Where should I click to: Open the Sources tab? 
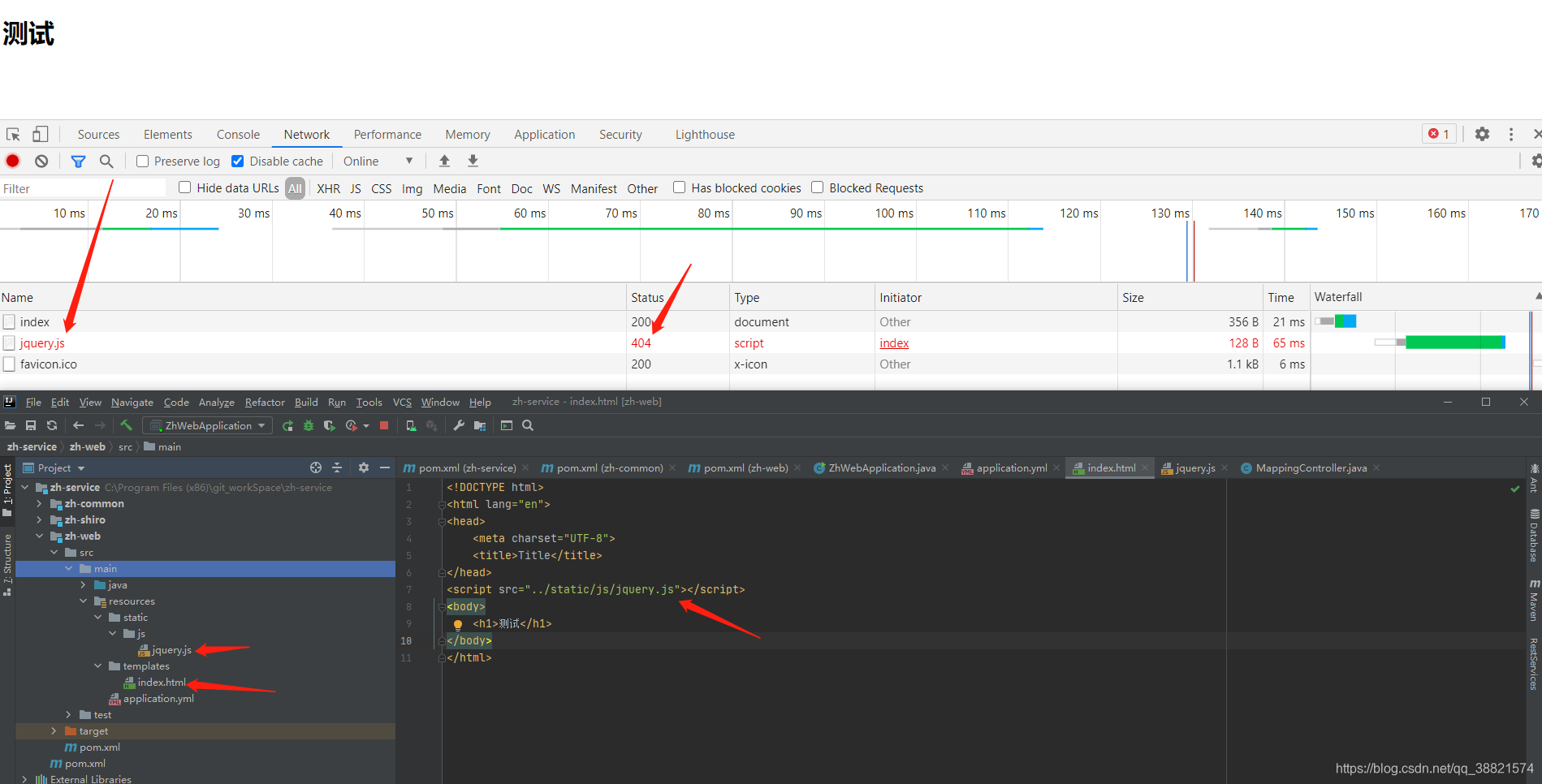pos(98,135)
